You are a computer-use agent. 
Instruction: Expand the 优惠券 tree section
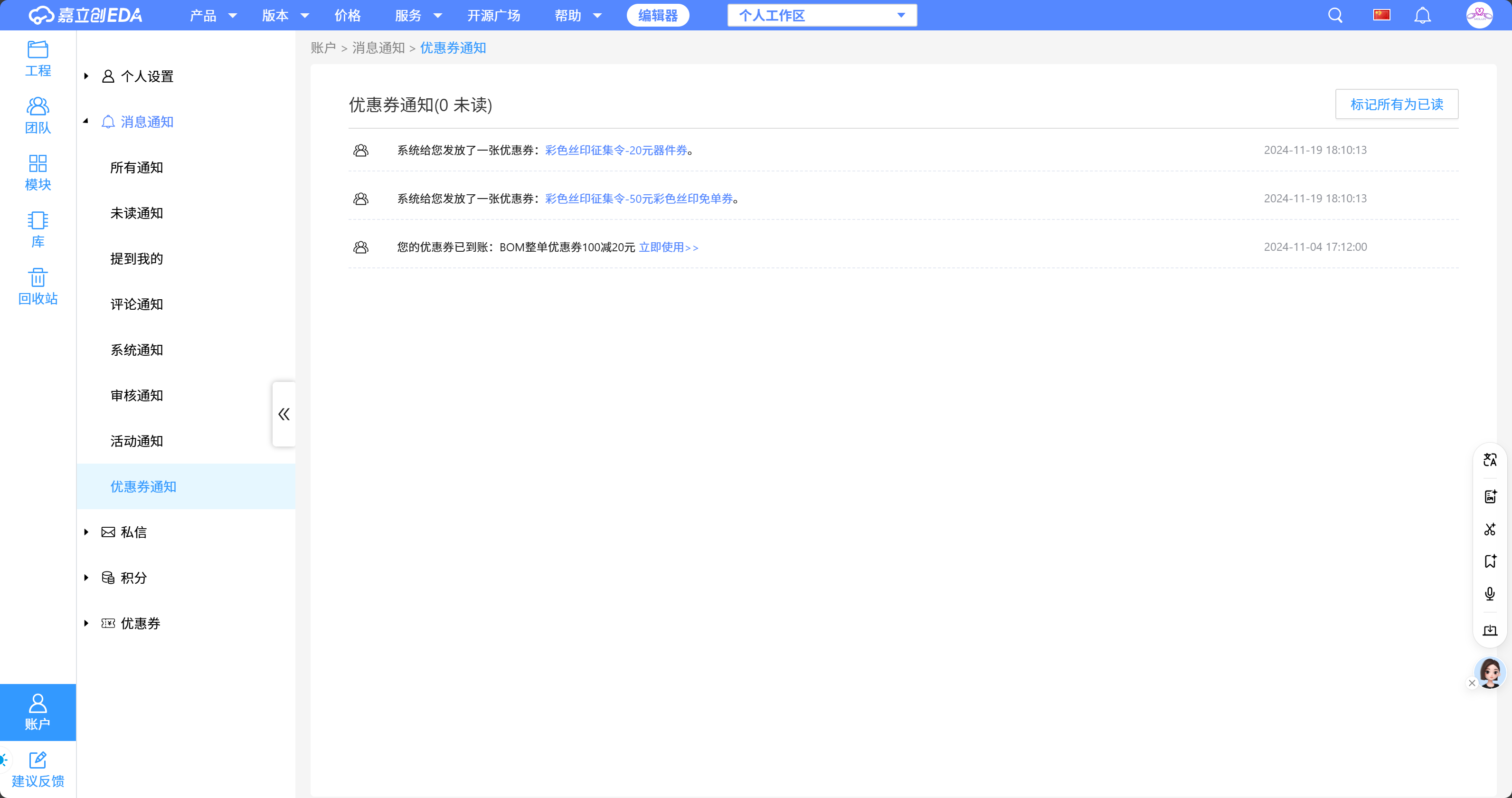[86, 623]
